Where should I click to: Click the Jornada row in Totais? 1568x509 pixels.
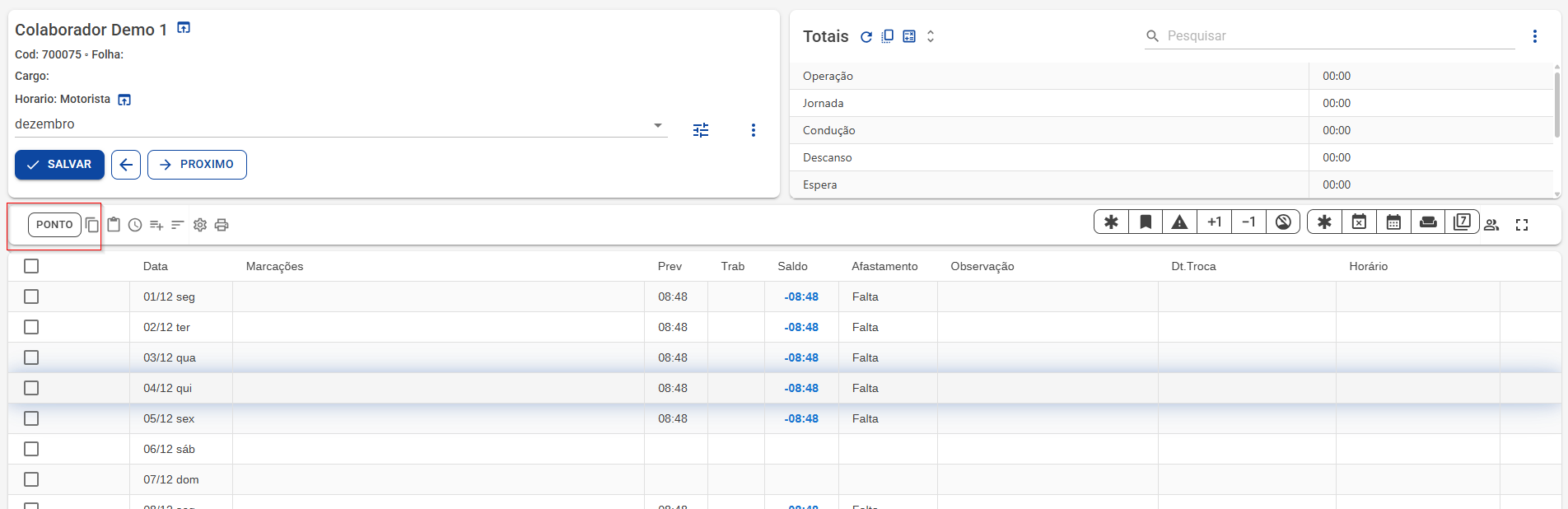pos(1171,103)
